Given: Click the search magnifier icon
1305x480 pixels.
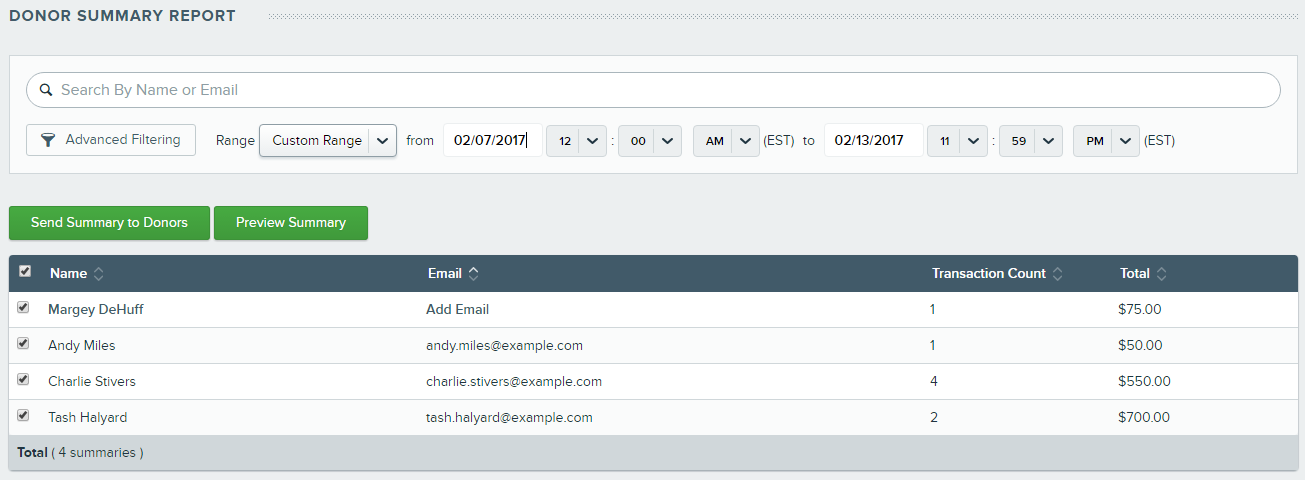Looking at the screenshot, I should pos(46,90).
